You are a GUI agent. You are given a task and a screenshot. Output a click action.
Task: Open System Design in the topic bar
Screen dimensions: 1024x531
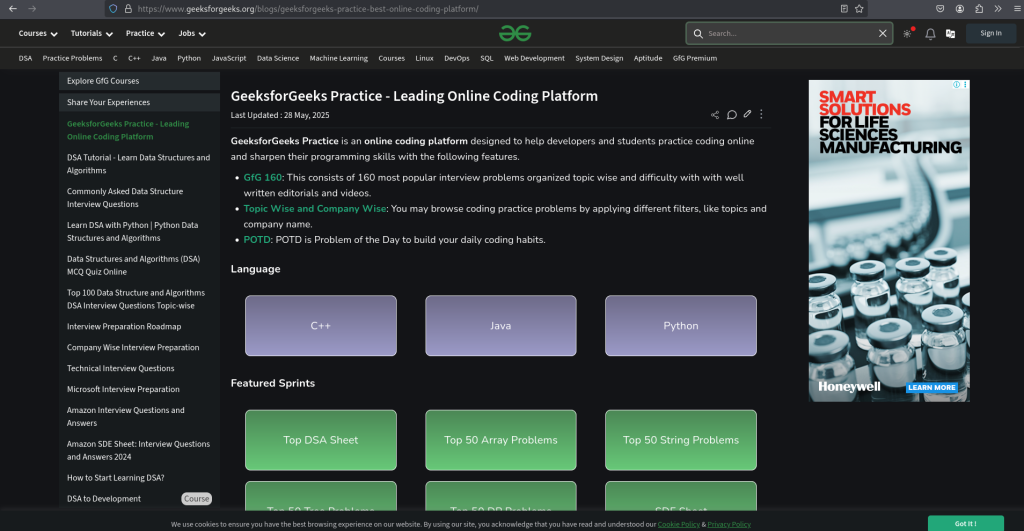[599, 58]
